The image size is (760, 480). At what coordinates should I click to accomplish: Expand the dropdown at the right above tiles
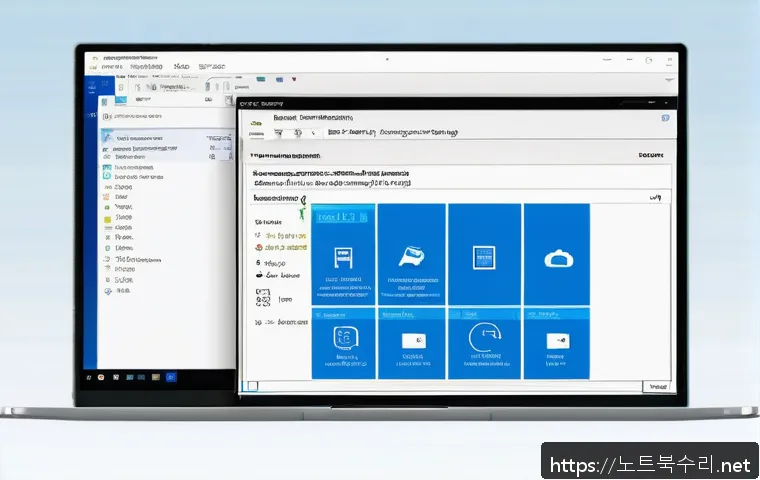click(x=655, y=198)
